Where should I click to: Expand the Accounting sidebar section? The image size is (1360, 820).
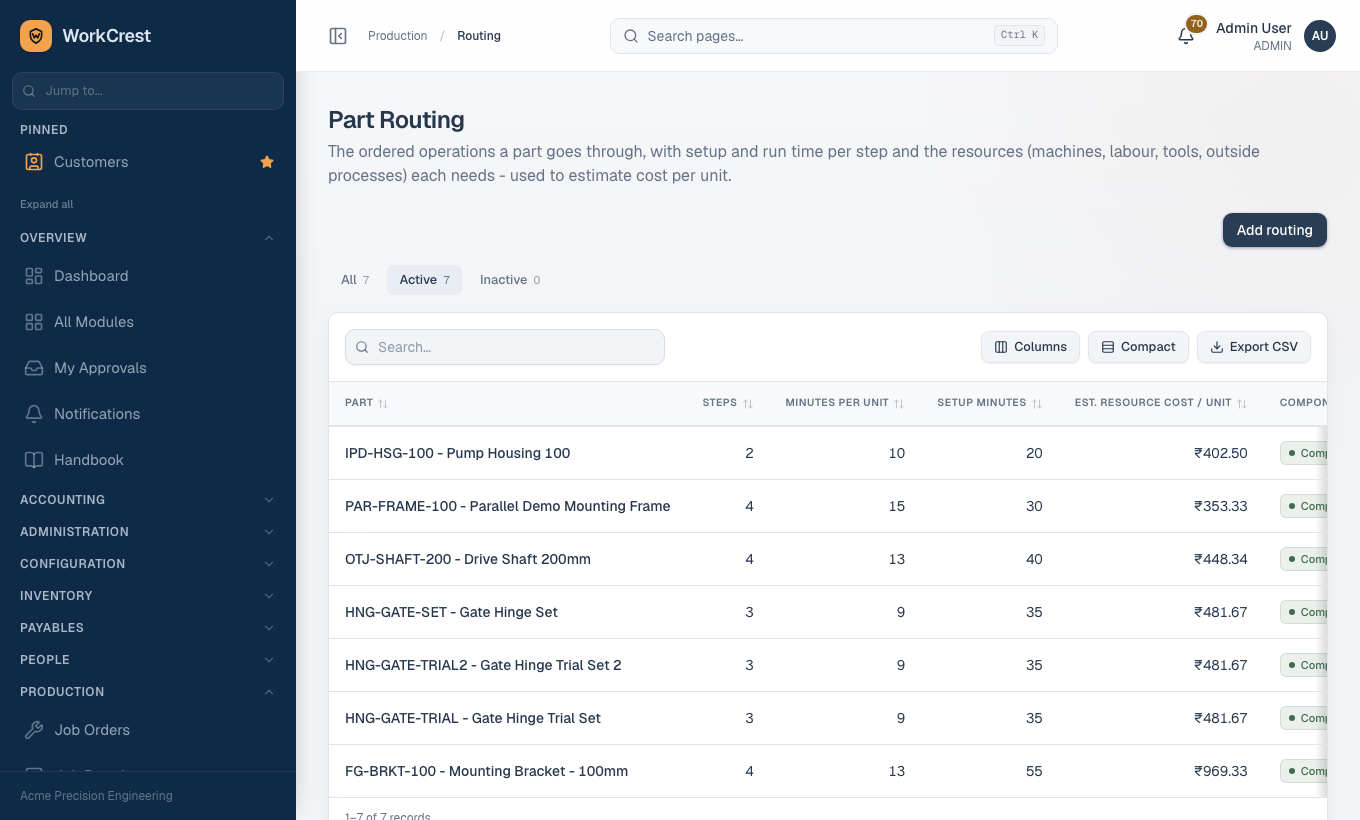pyautogui.click(x=148, y=500)
